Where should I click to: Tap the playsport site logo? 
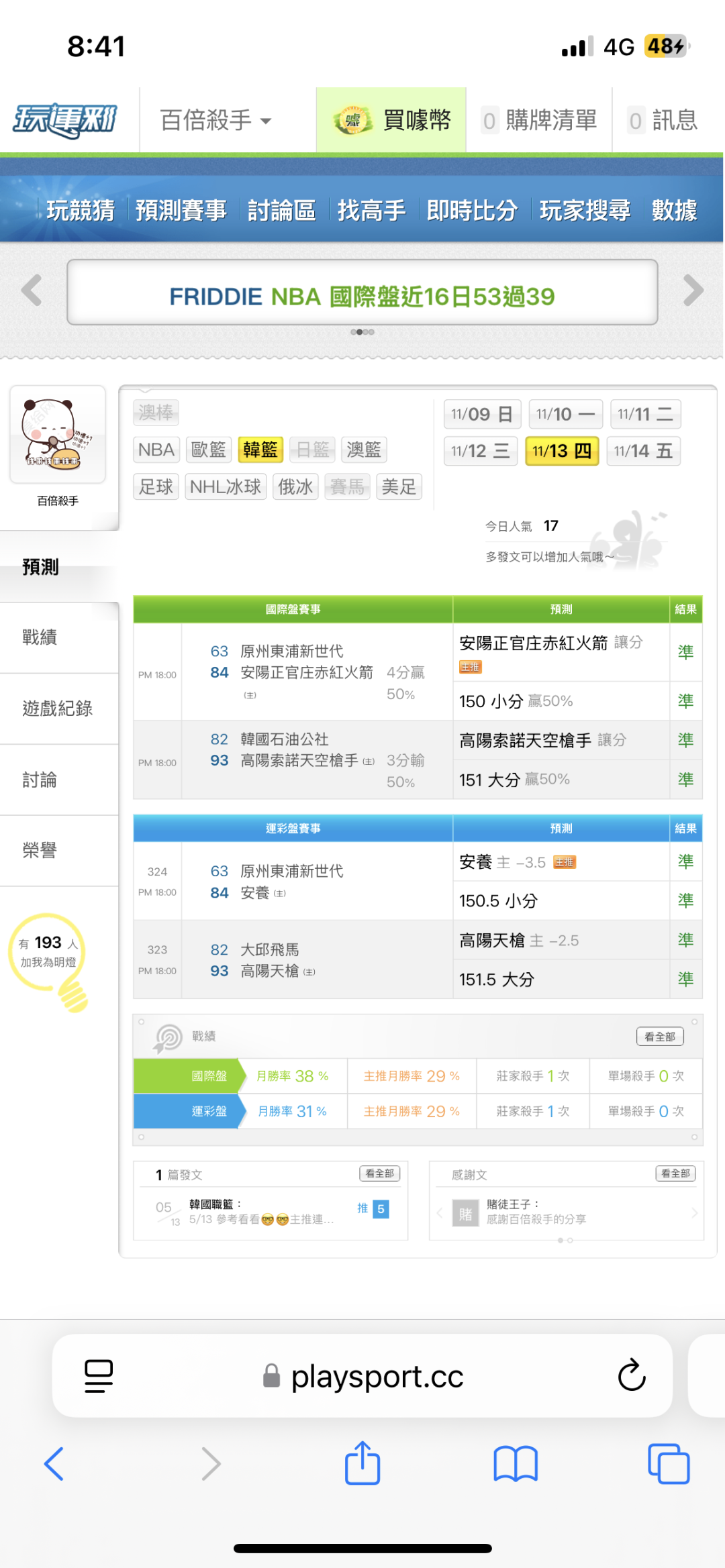tap(65, 121)
